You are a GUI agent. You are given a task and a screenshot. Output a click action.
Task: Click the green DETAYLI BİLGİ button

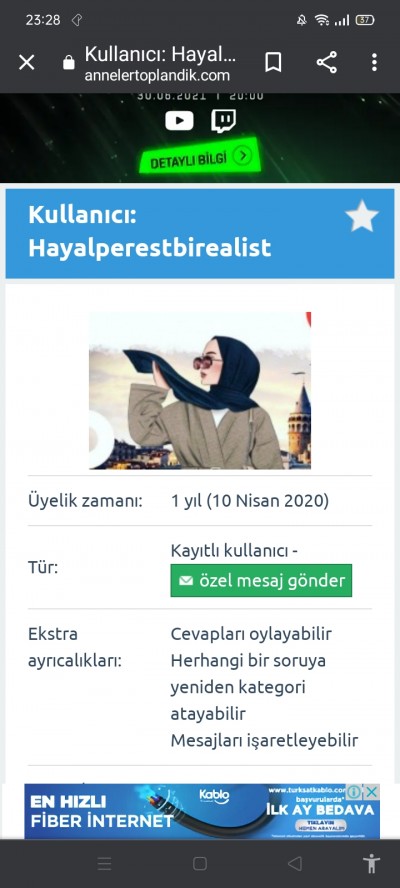click(x=200, y=156)
